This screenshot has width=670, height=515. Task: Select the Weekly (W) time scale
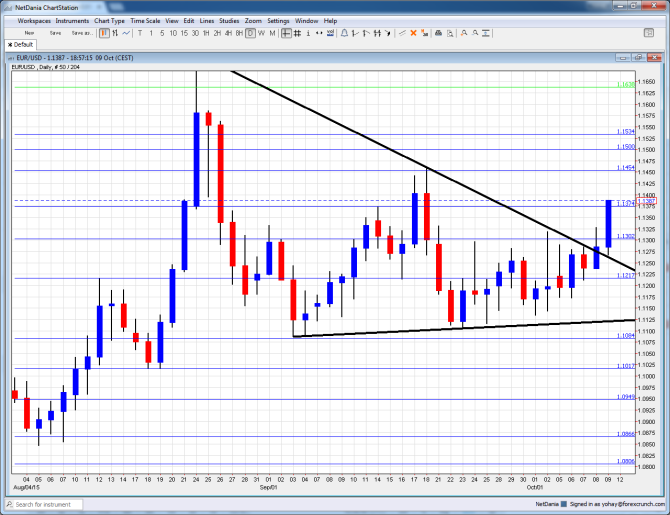262,33
